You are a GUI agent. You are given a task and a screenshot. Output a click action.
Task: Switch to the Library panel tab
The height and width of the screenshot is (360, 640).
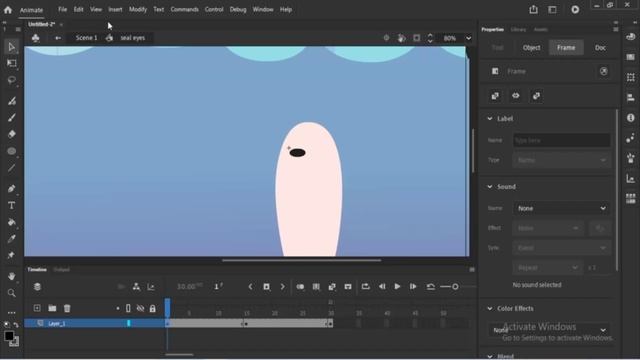518,29
